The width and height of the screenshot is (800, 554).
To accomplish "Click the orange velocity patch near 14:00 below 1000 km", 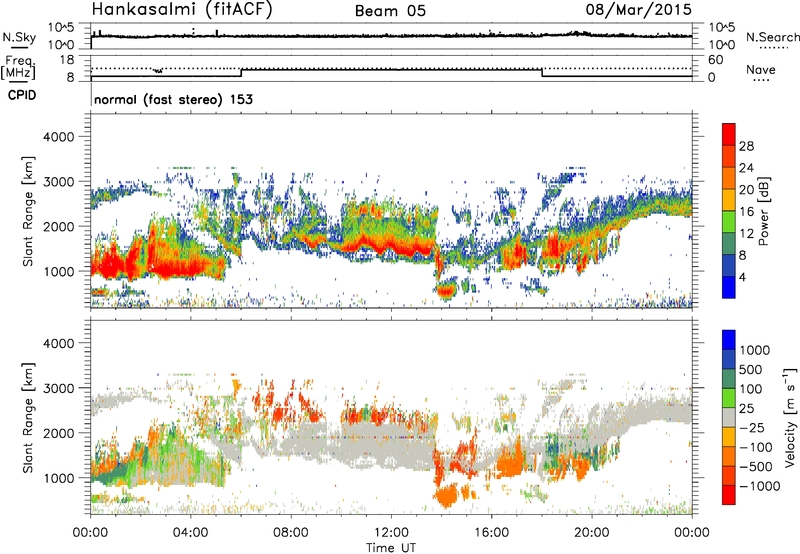I will [447, 495].
